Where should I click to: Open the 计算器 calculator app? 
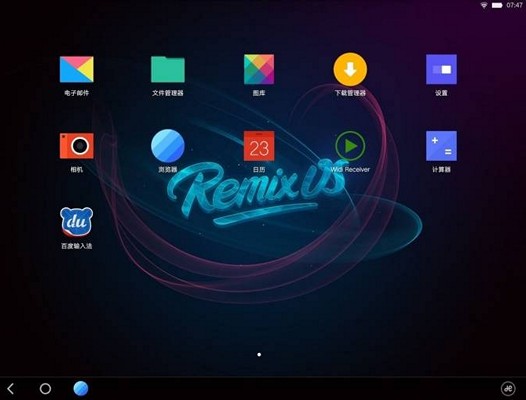[x=441, y=146]
